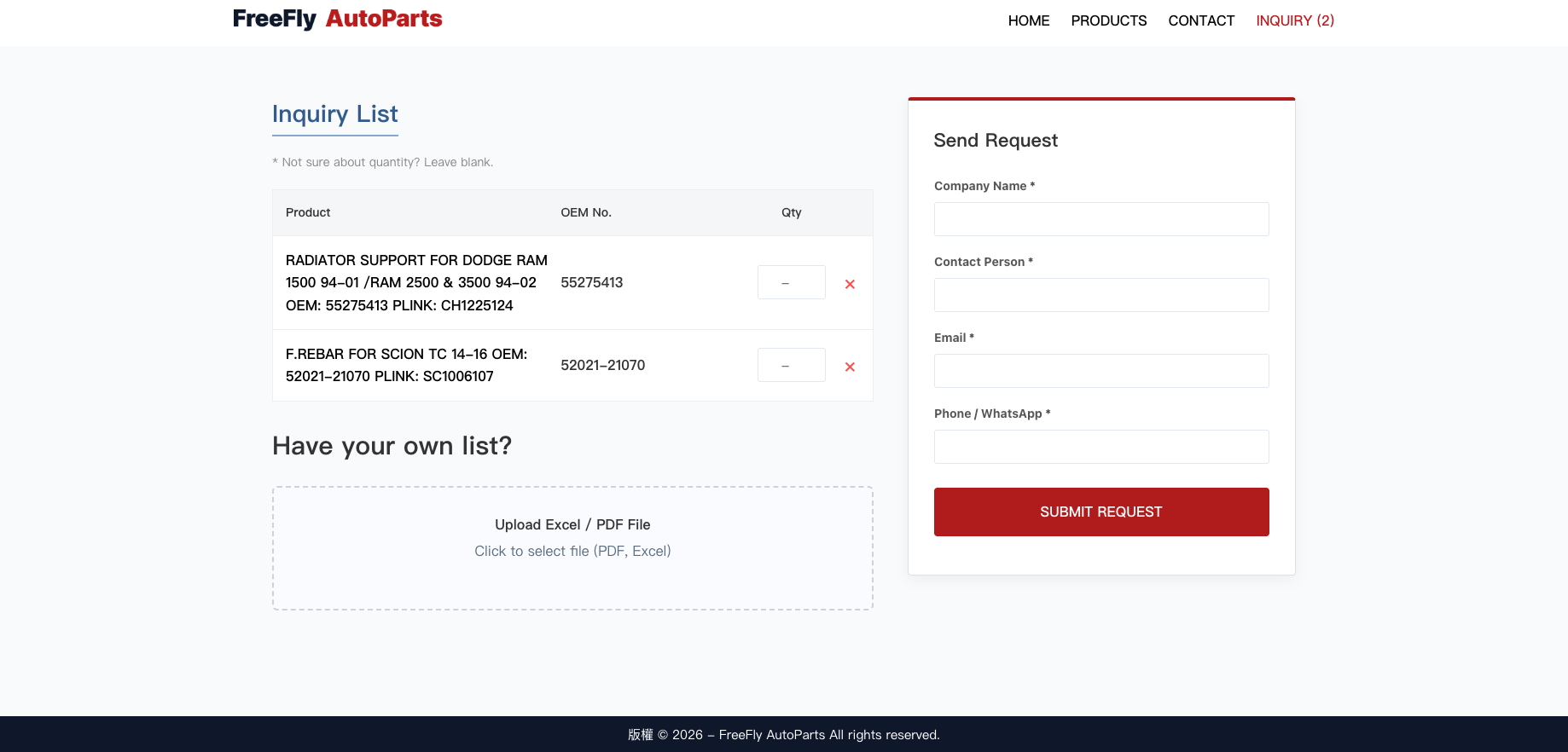The height and width of the screenshot is (752, 1568).
Task: Open INQUIRY (2) in navigation
Action: (1294, 20)
